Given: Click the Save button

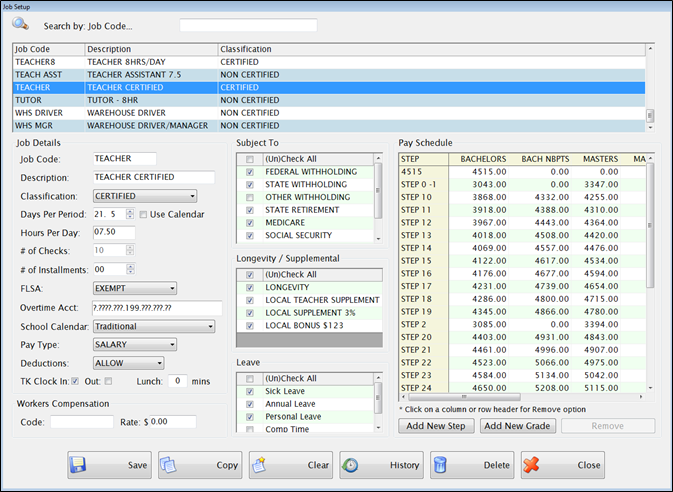Looking at the screenshot, I should 109,465.
